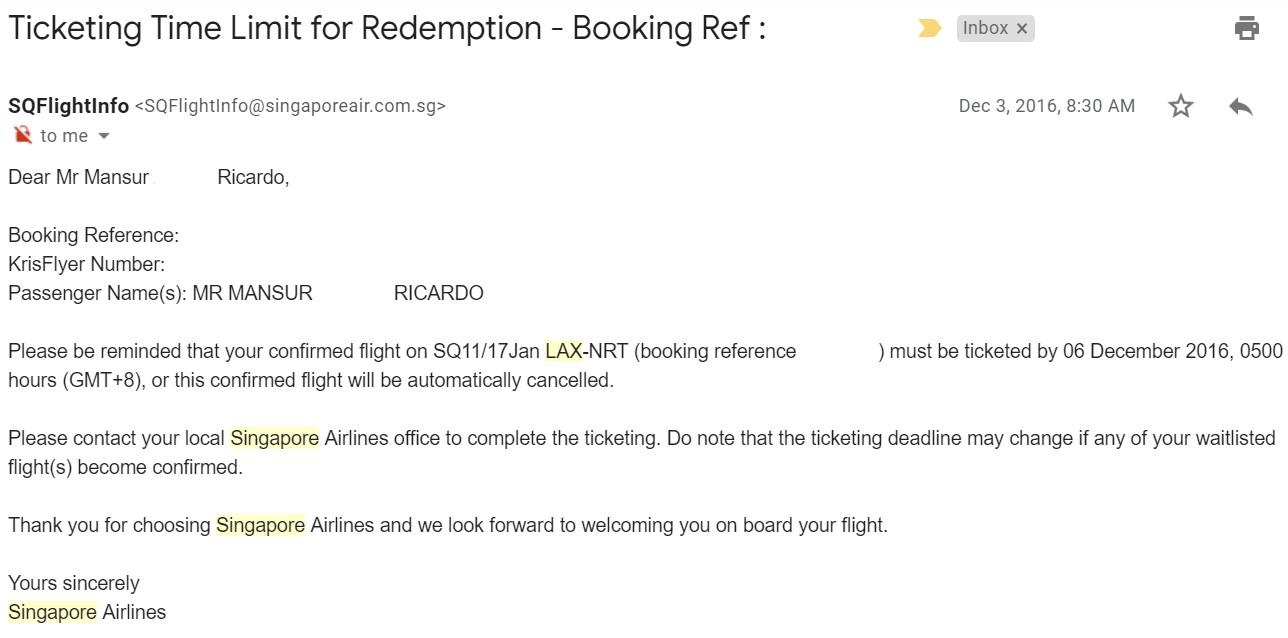The height and width of the screenshot is (638, 1288).
Task: Click highlighted Singapore in the signature line
Action: click(52, 612)
